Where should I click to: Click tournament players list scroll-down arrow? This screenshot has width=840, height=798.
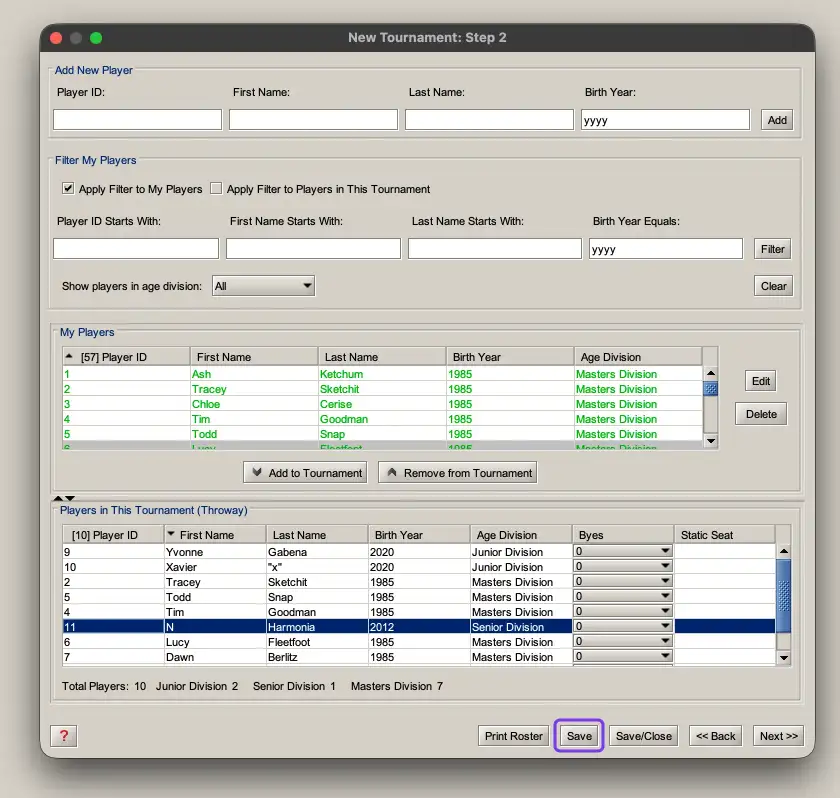coord(784,658)
